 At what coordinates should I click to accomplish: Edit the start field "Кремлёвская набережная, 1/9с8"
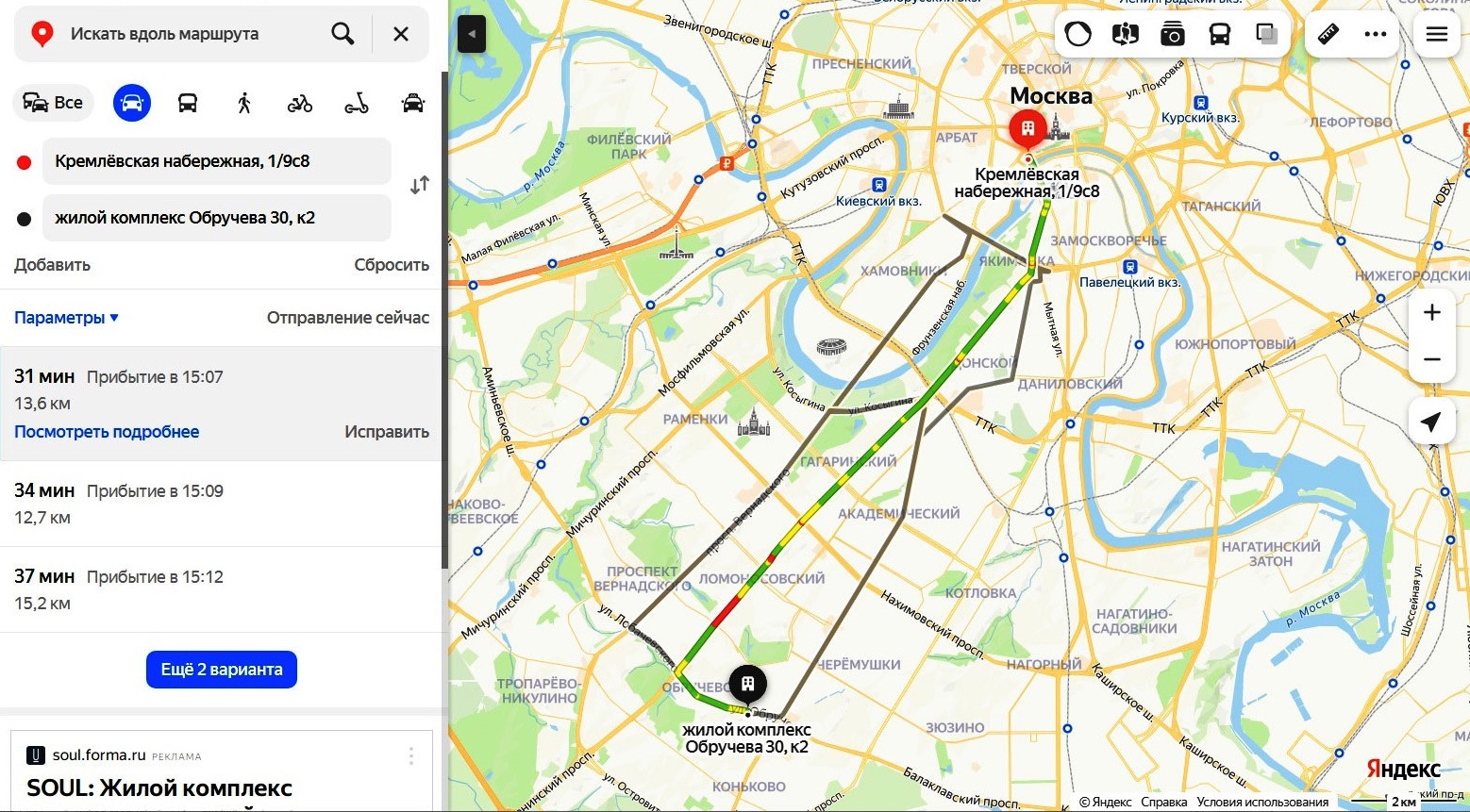[x=217, y=161]
